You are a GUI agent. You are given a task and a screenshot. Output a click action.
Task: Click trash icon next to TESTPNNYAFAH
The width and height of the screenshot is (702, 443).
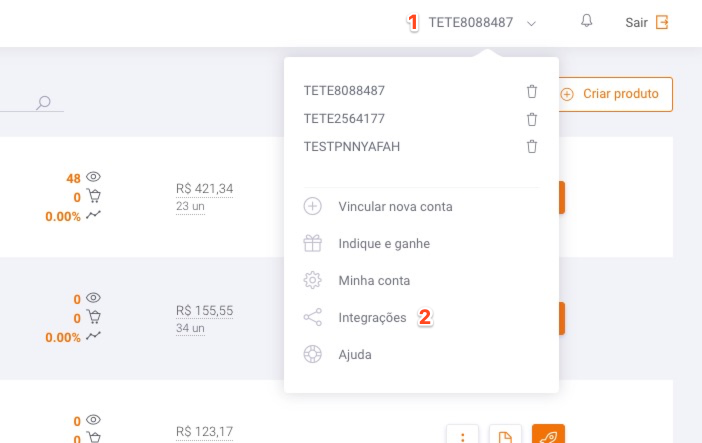coord(531,146)
